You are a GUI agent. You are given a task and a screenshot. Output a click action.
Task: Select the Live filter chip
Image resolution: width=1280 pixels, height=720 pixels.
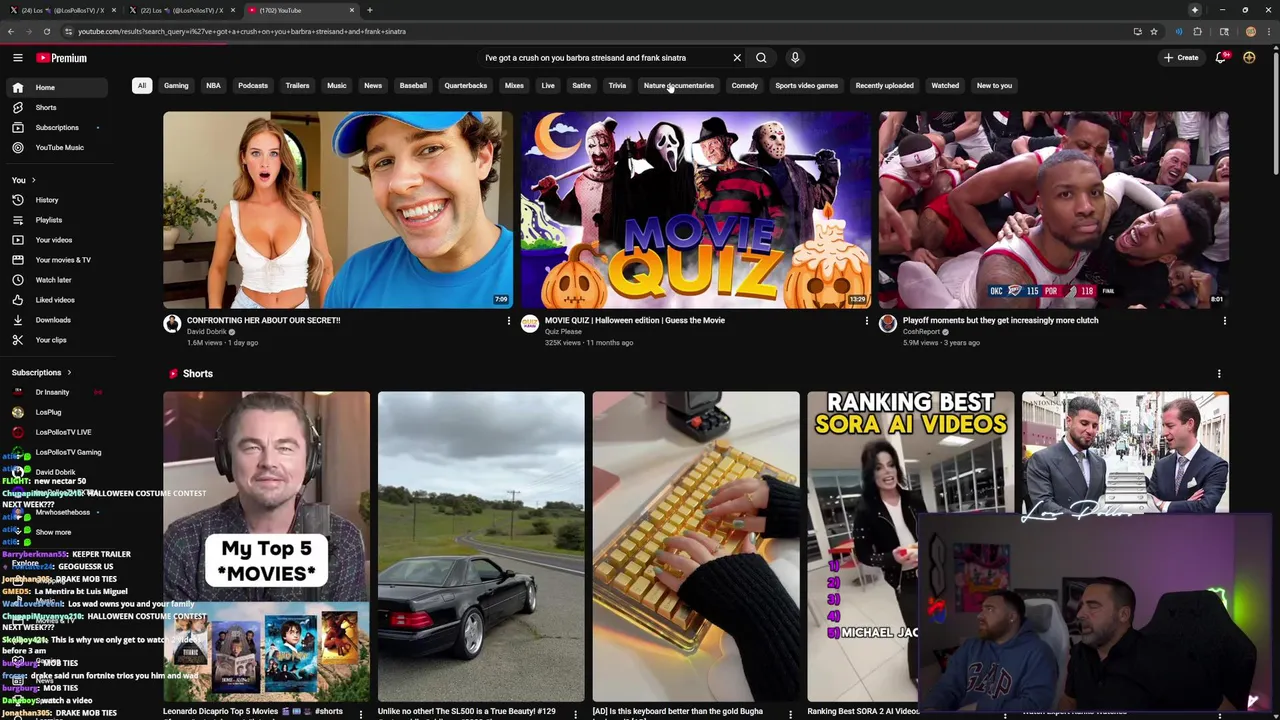548,85
